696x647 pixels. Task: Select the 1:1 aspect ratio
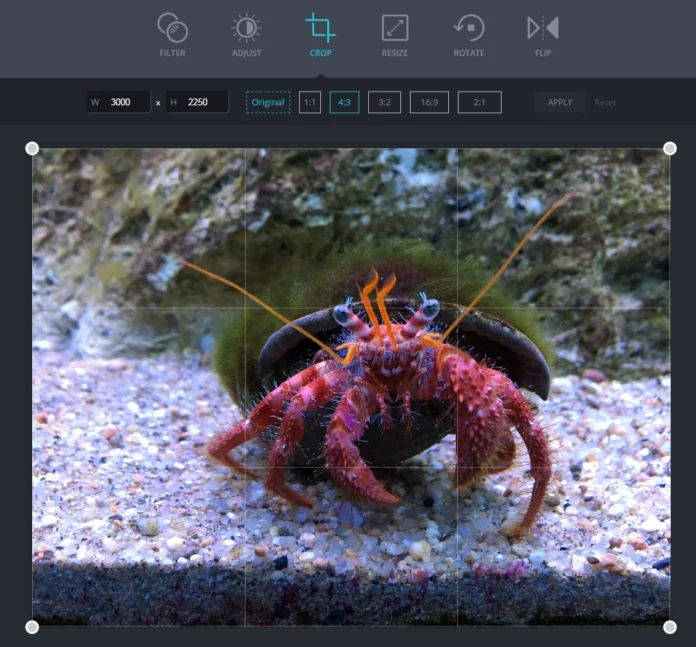point(310,103)
